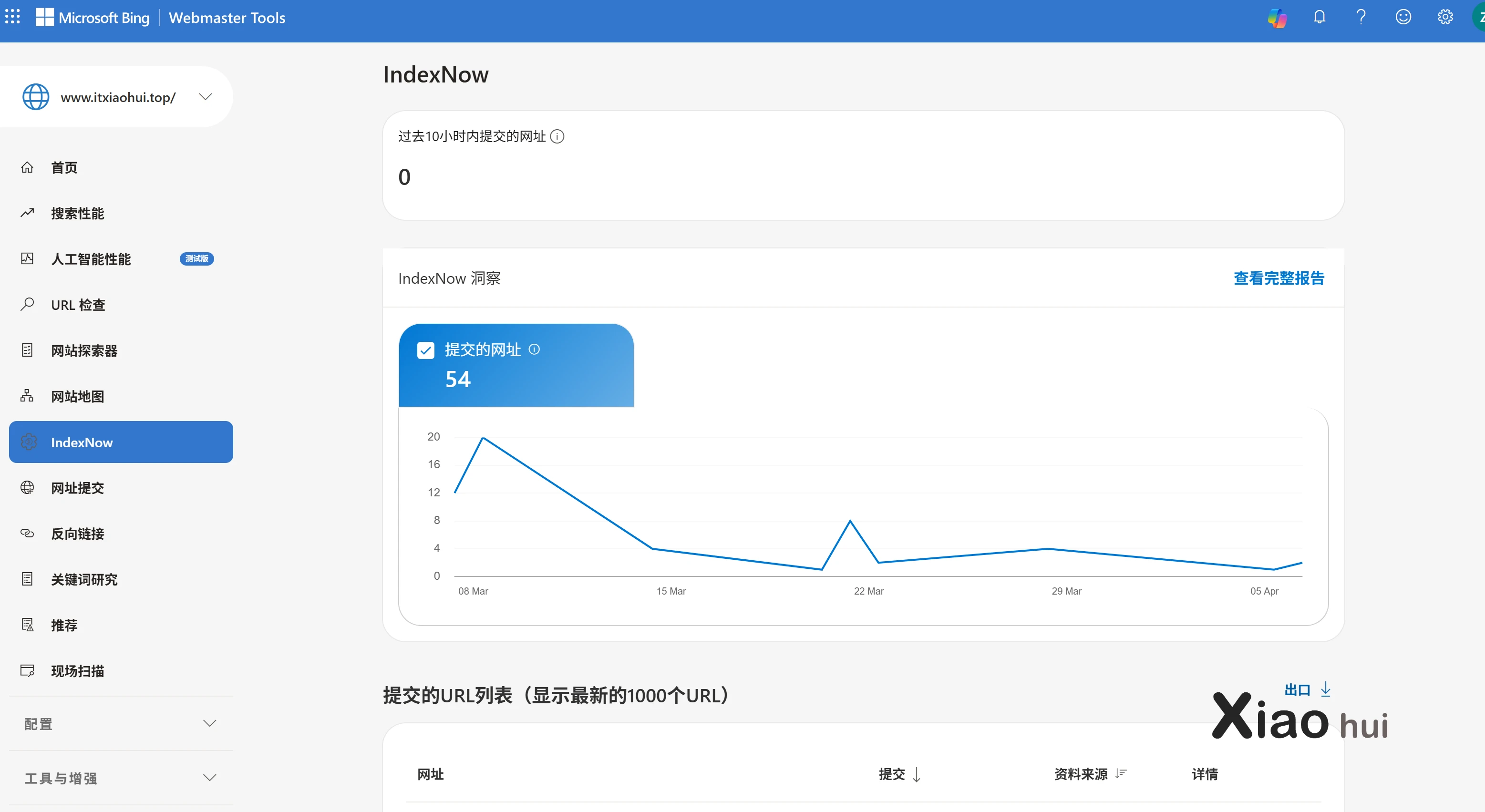
Task: Expand the 配置 section
Action: coord(210,724)
